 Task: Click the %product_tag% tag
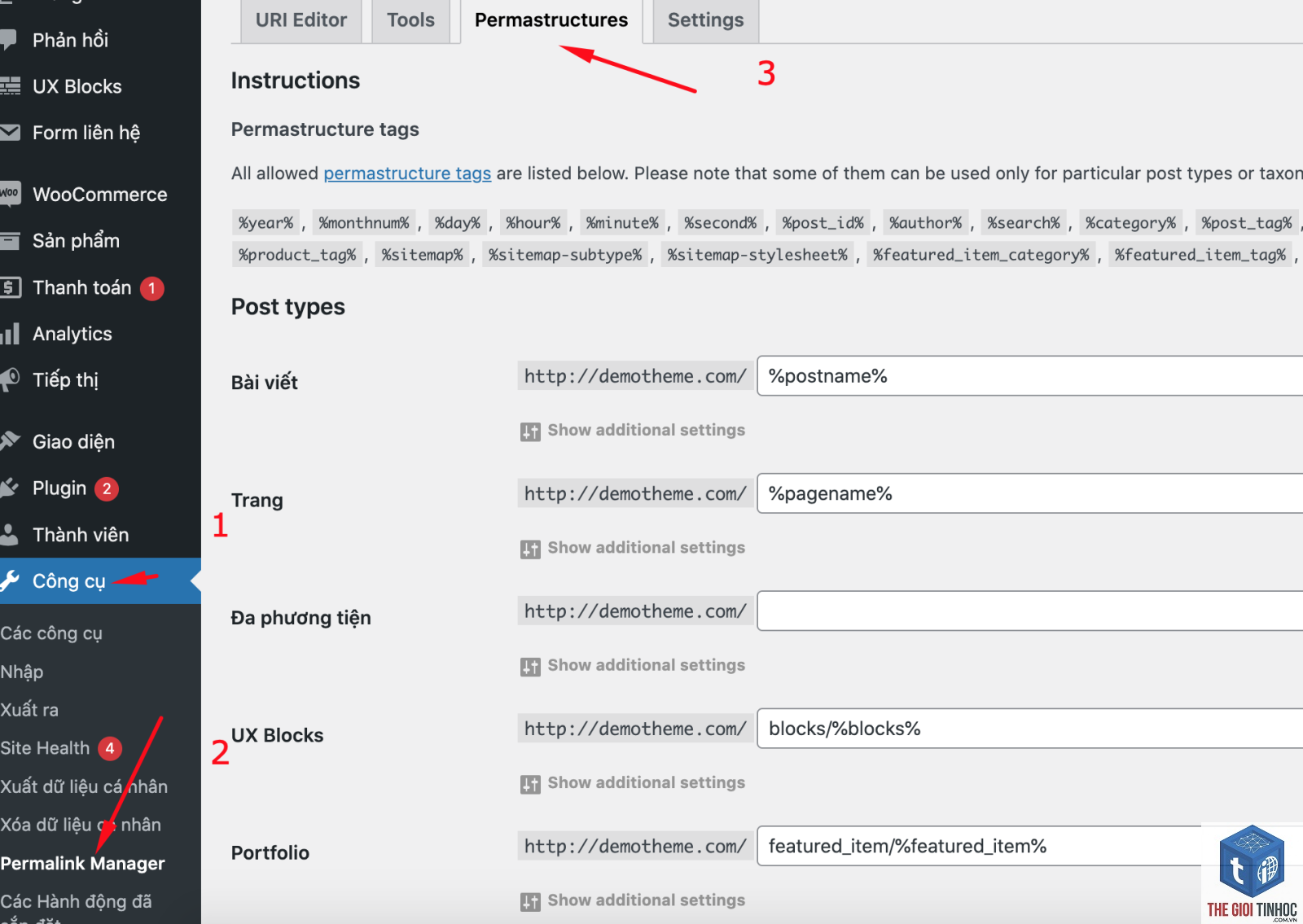click(x=297, y=255)
